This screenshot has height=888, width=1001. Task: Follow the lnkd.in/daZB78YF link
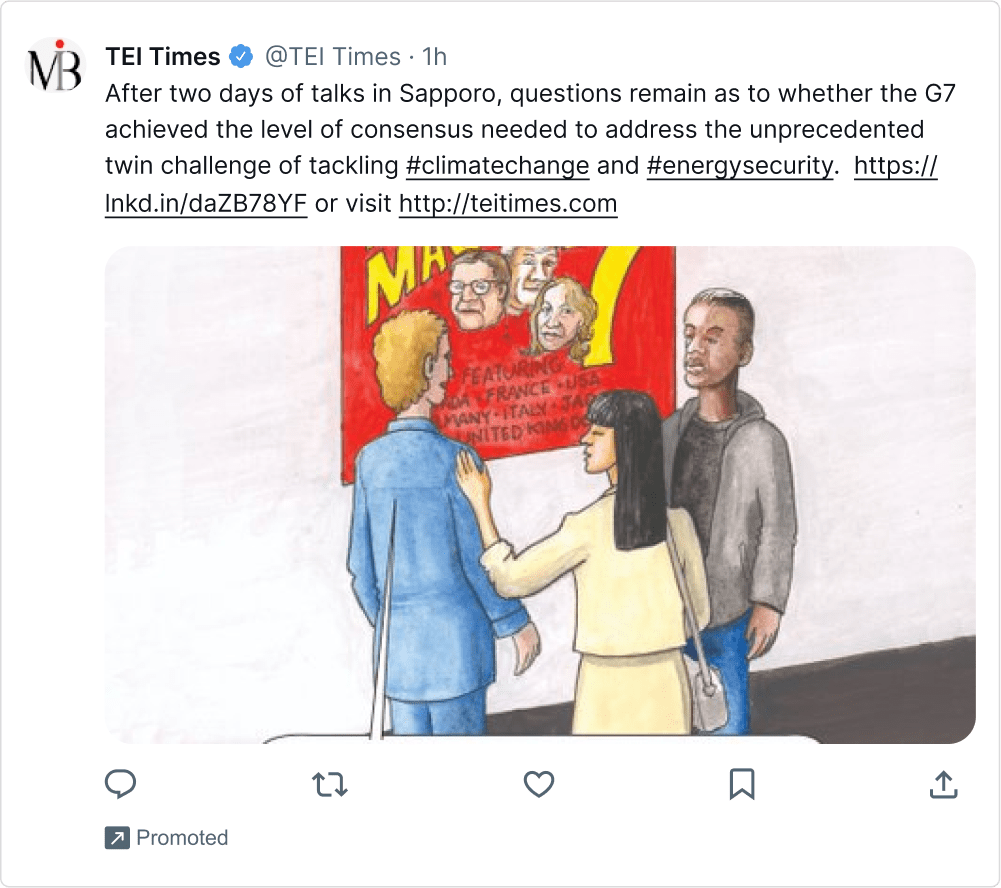(x=205, y=204)
